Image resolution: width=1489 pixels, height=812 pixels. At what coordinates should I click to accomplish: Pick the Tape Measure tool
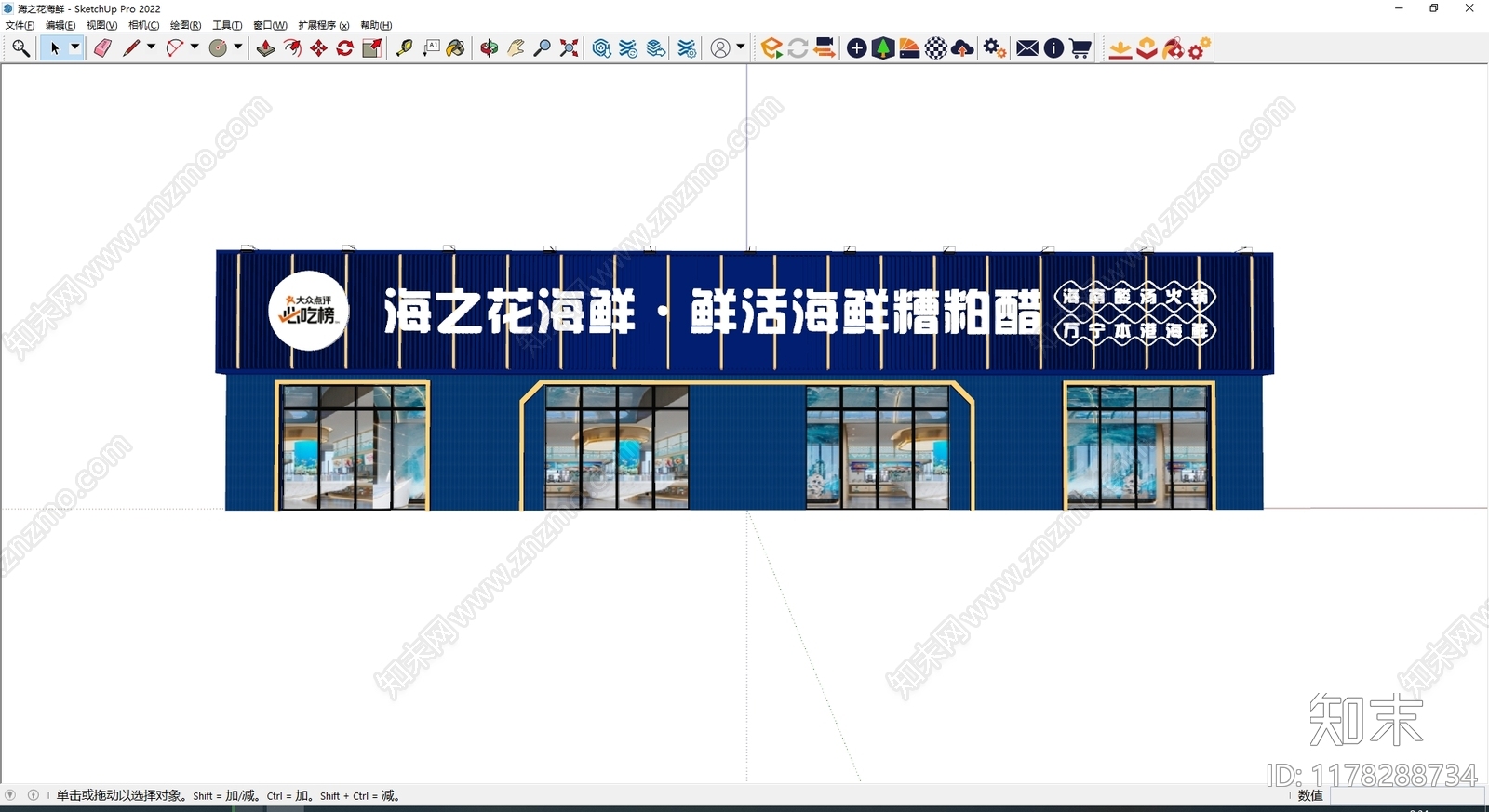click(x=404, y=48)
